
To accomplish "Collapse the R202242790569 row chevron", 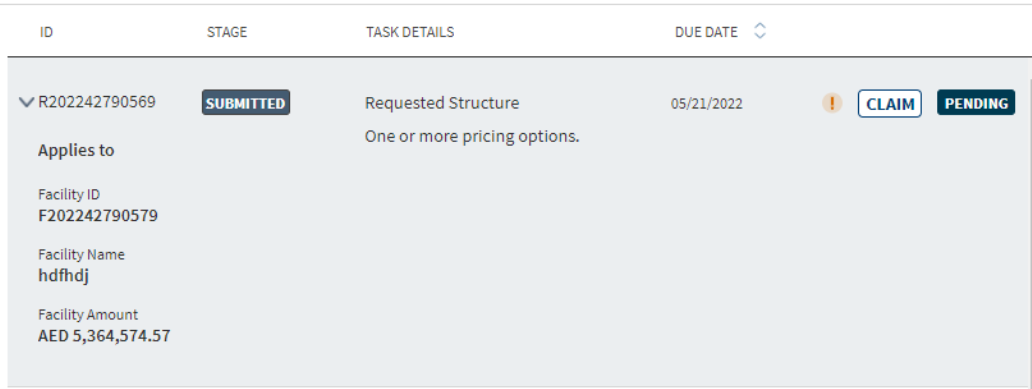I will 26,103.
